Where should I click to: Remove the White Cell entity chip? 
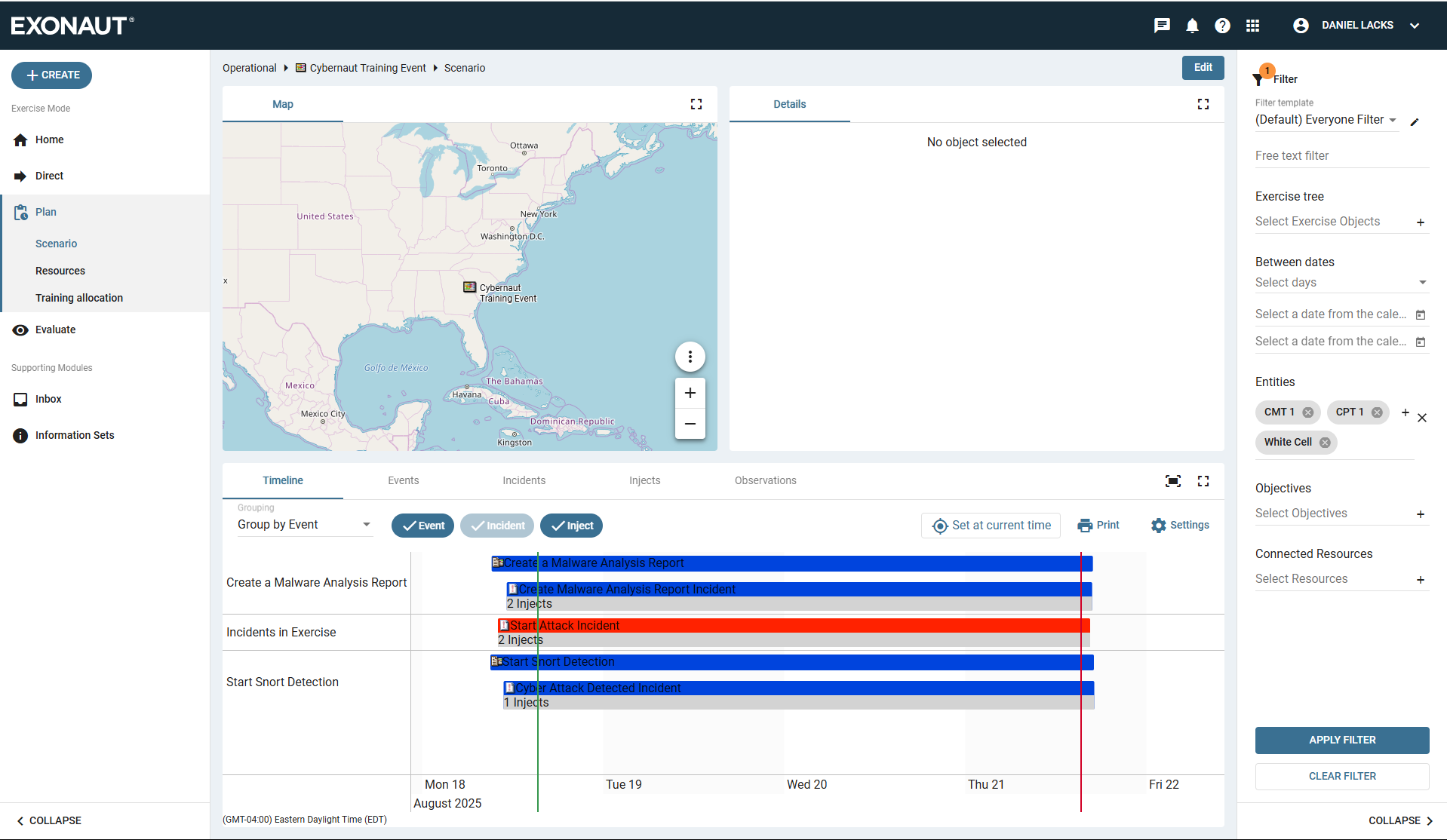coord(1326,443)
